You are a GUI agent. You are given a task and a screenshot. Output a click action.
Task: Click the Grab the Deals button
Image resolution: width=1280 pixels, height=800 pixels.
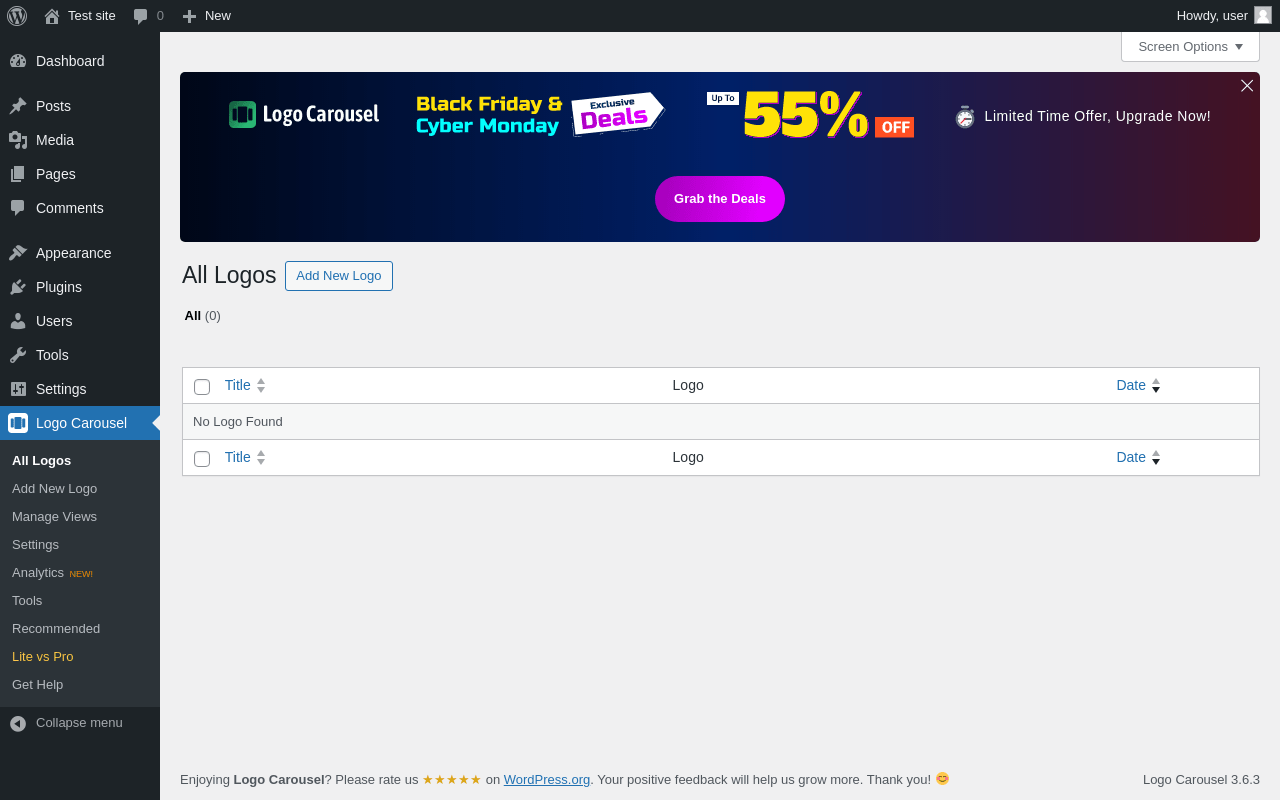(x=720, y=199)
